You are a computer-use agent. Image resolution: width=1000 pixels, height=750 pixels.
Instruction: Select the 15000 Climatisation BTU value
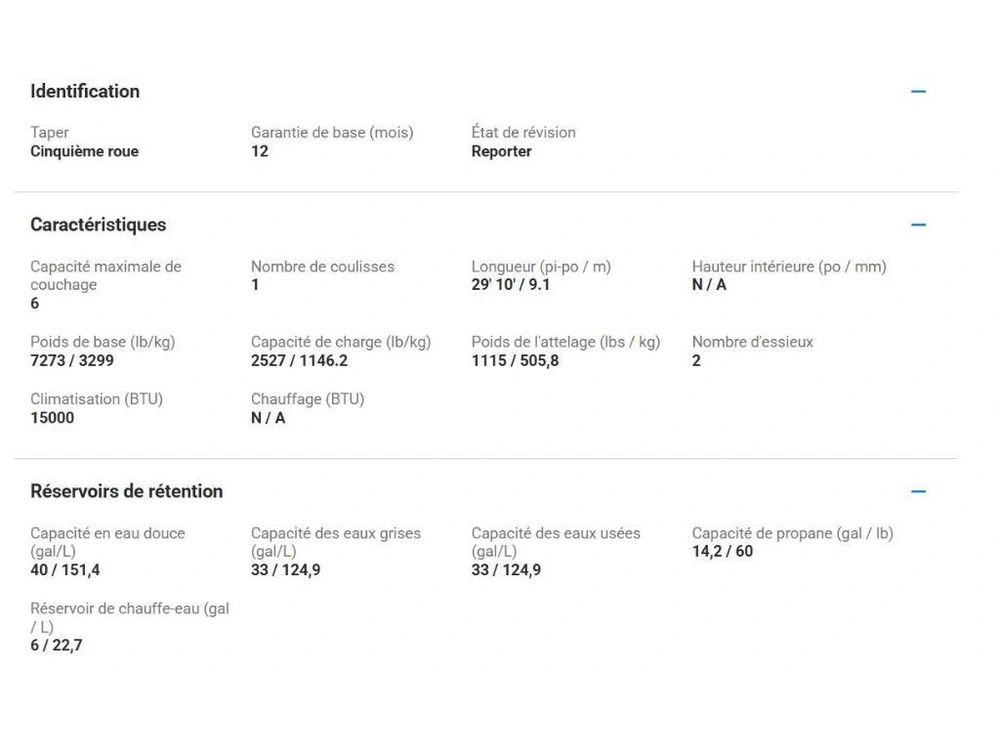point(52,417)
